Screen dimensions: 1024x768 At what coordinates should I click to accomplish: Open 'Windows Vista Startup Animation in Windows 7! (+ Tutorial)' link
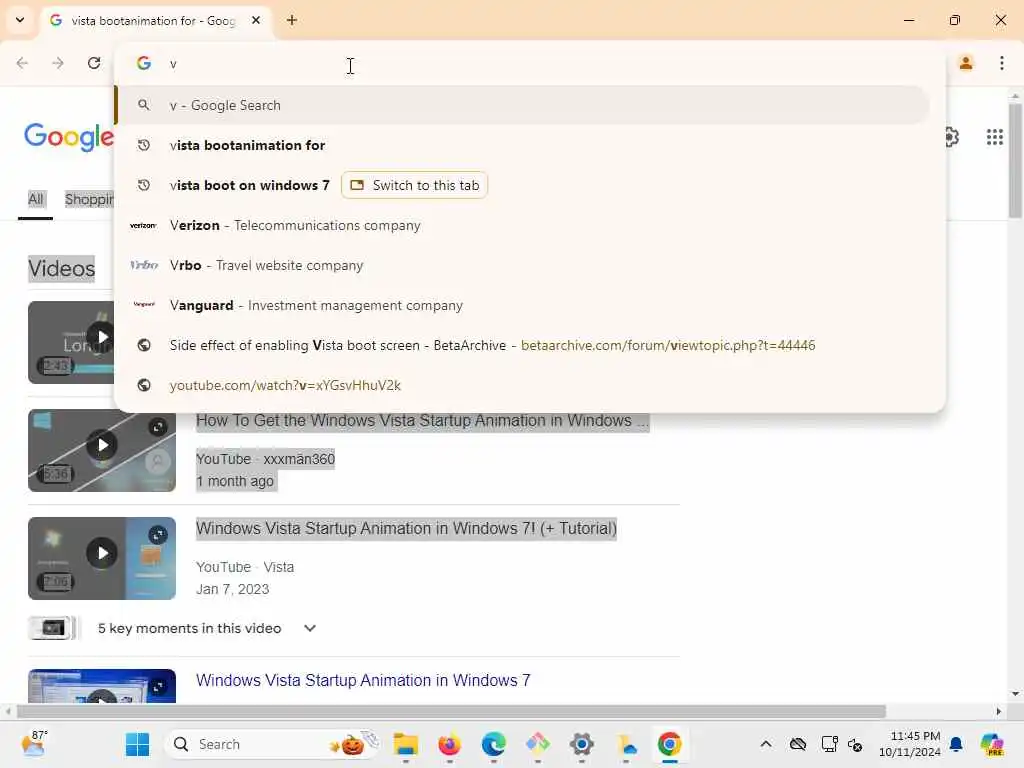(406, 528)
